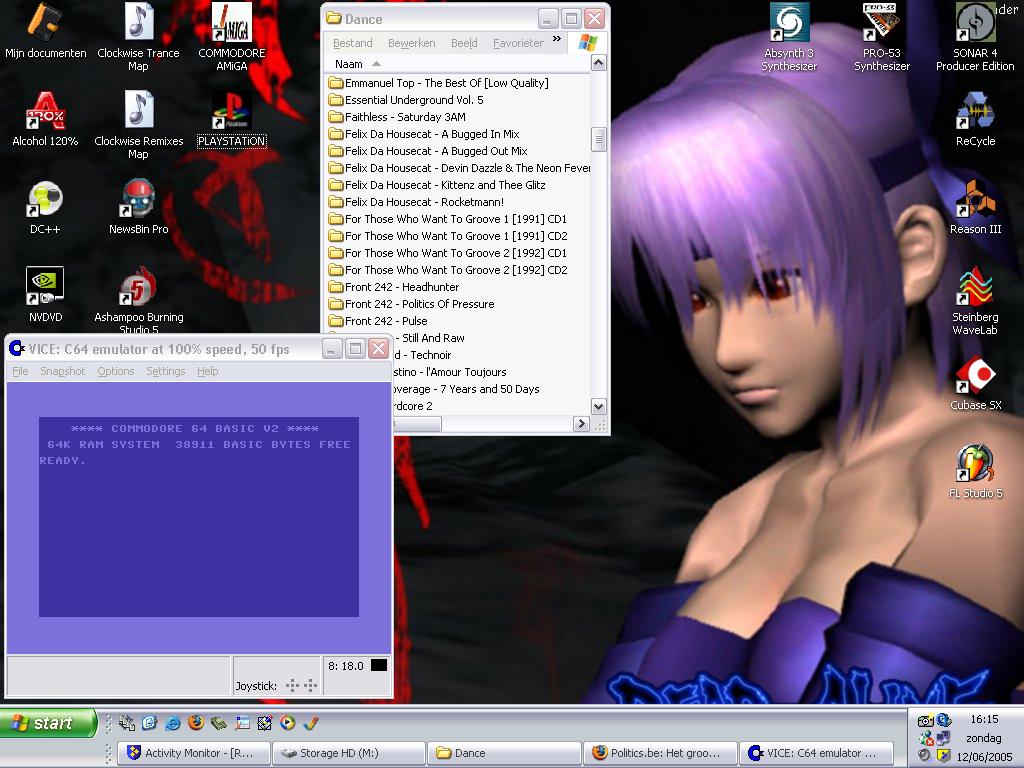Expand the hidden toolbar chevron in Dance window

tap(557, 40)
